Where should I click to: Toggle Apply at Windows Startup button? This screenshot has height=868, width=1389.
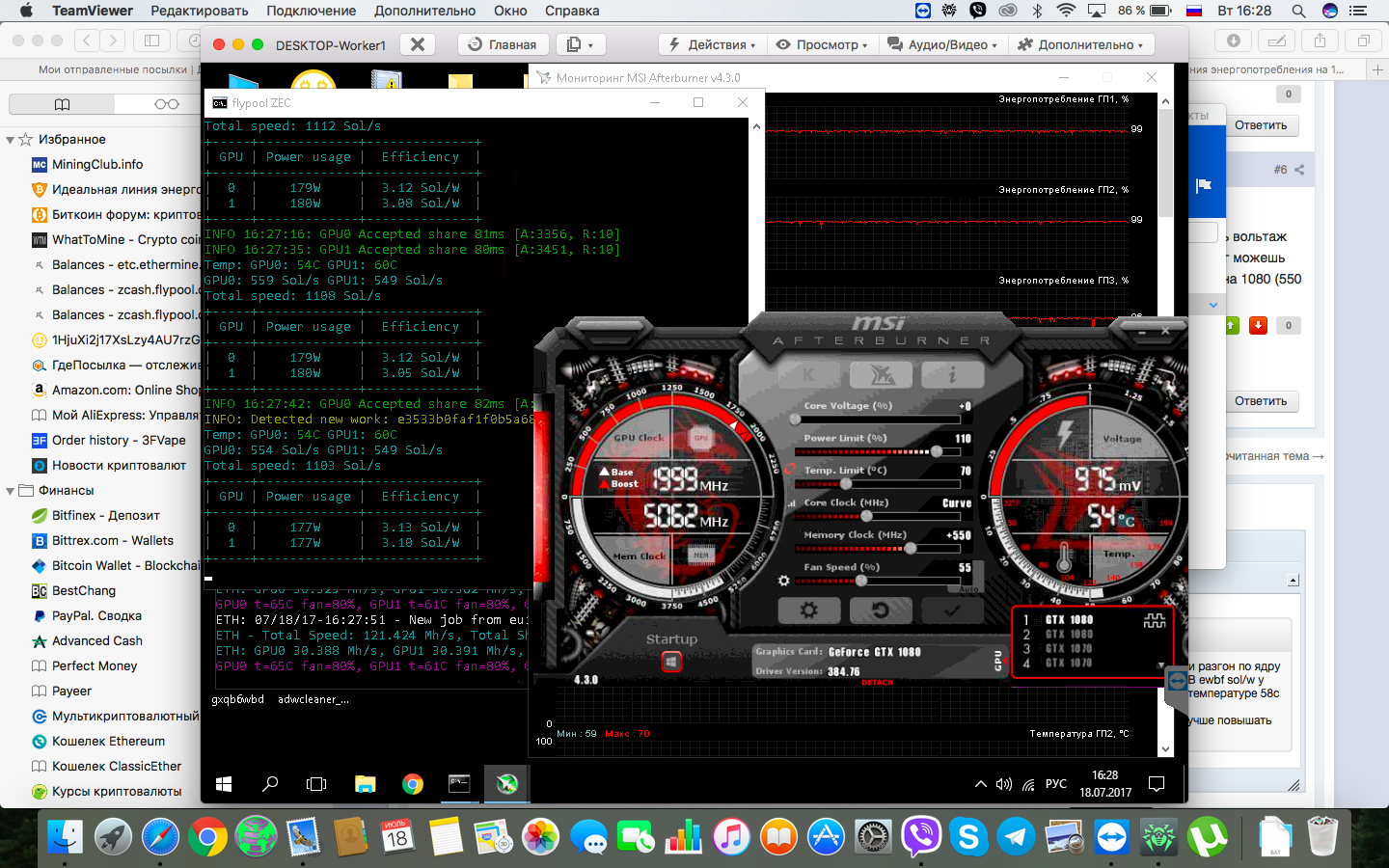(x=671, y=662)
